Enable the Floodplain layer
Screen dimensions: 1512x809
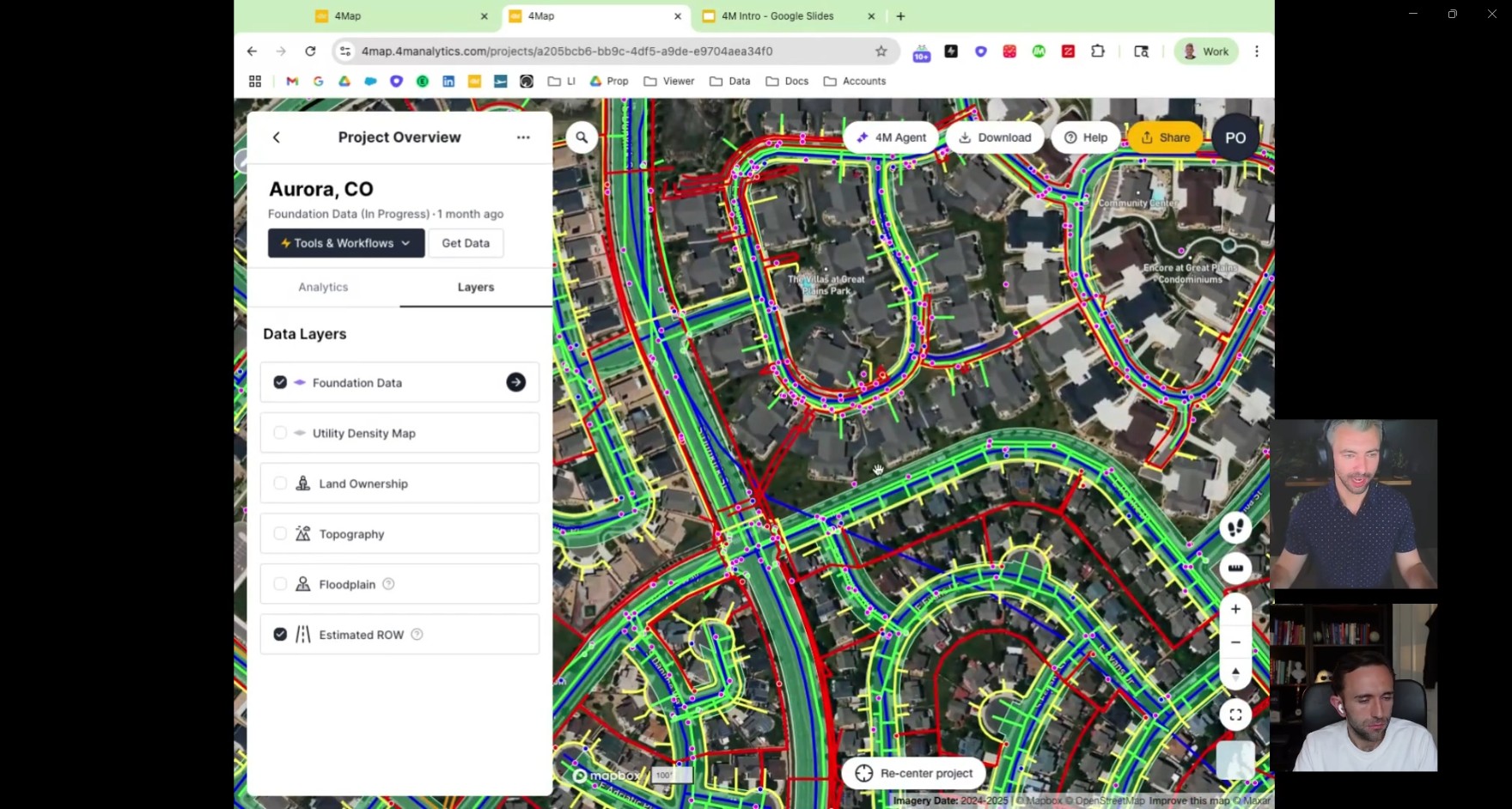(x=280, y=584)
